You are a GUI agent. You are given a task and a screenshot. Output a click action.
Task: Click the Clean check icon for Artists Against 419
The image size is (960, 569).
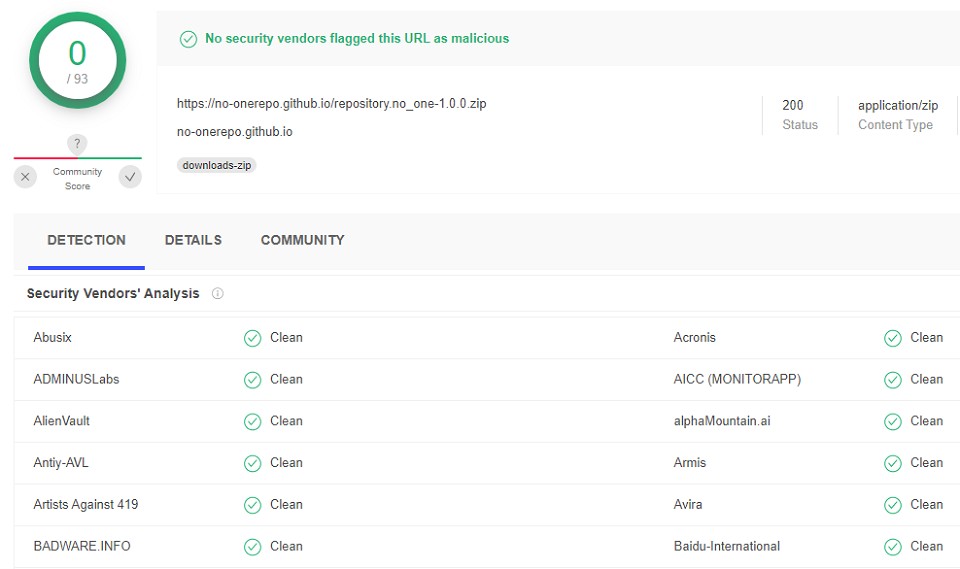(x=252, y=505)
